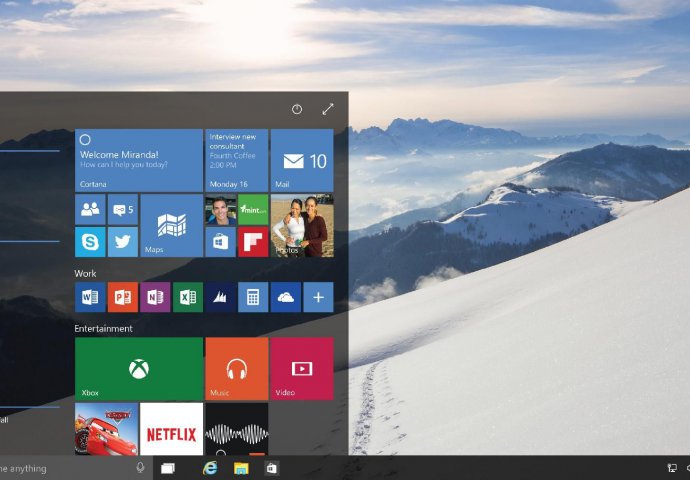Image resolution: width=690 pixels, height=480 pixels.
Task: Open the Store tile in Start menu
Action: 220,242
